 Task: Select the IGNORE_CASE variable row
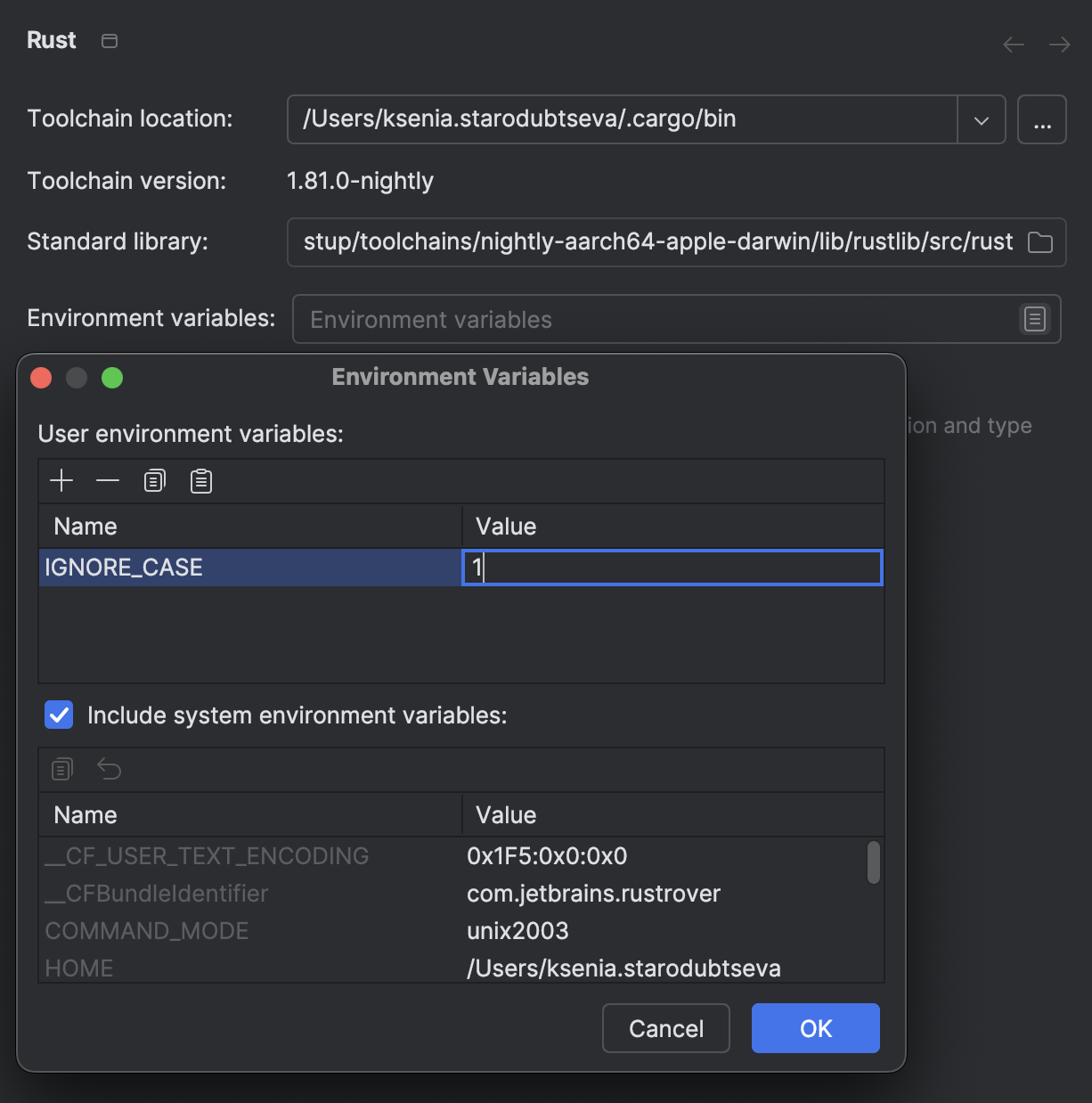(125, 568)
